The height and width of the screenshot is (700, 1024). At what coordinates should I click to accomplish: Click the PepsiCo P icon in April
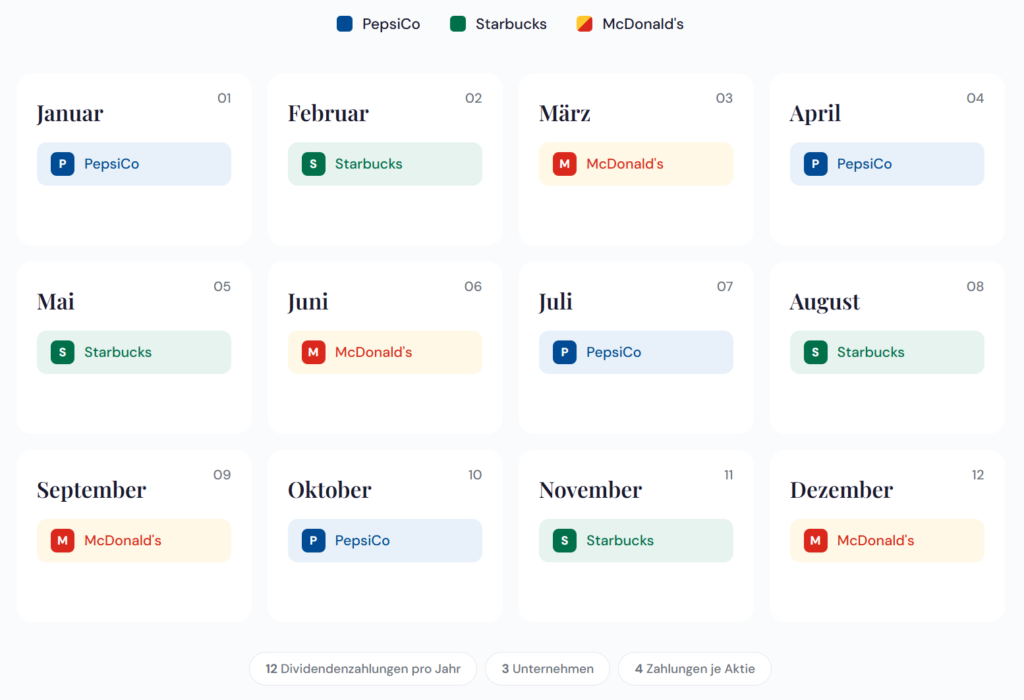coord(816,164)
